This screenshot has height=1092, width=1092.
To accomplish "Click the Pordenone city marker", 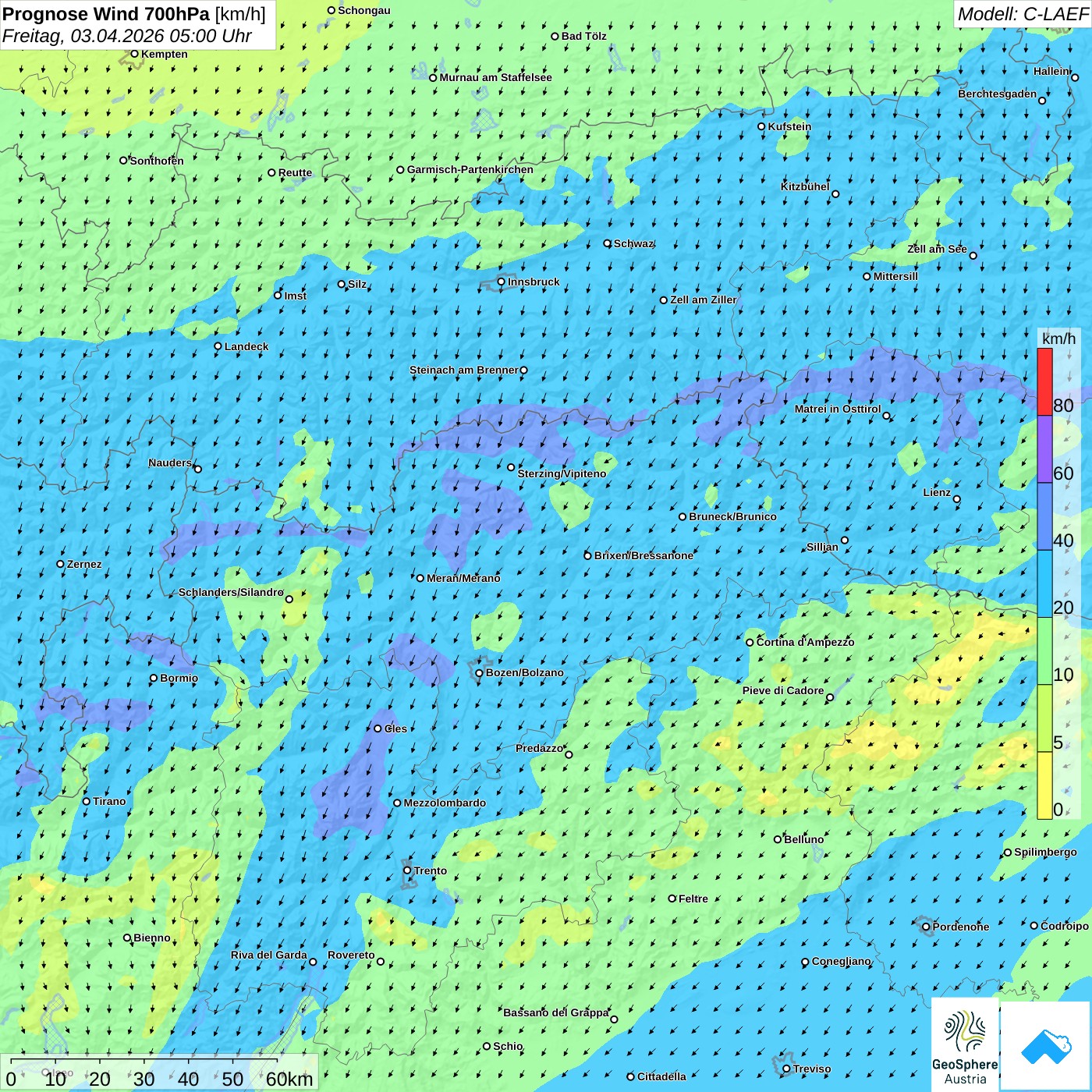I will (x=926, y=927).
